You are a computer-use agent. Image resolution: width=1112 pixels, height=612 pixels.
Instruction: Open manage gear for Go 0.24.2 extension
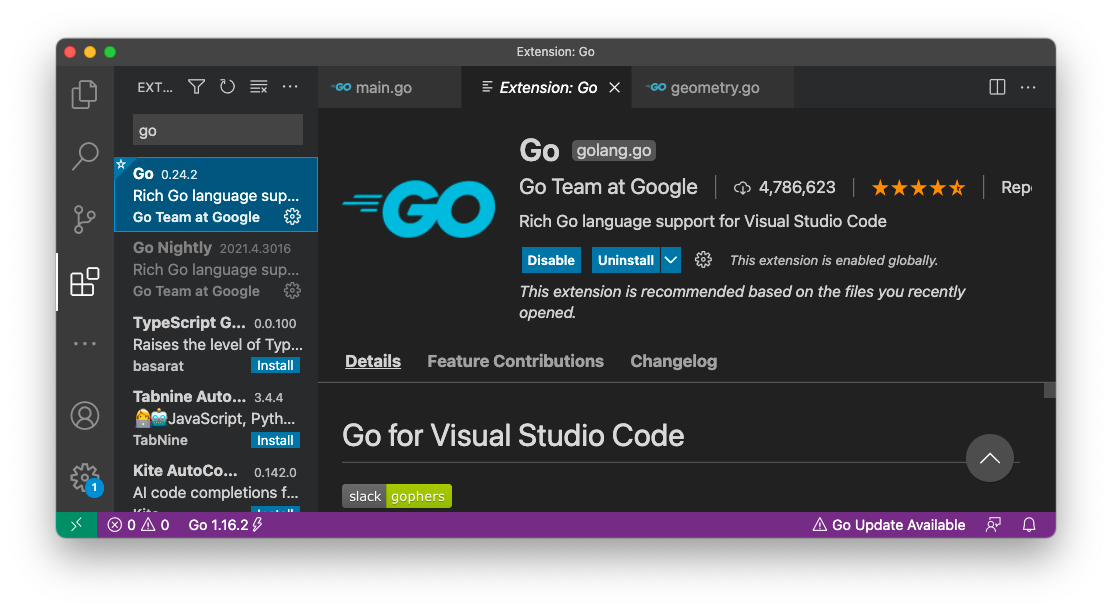(x=292, y=217)
